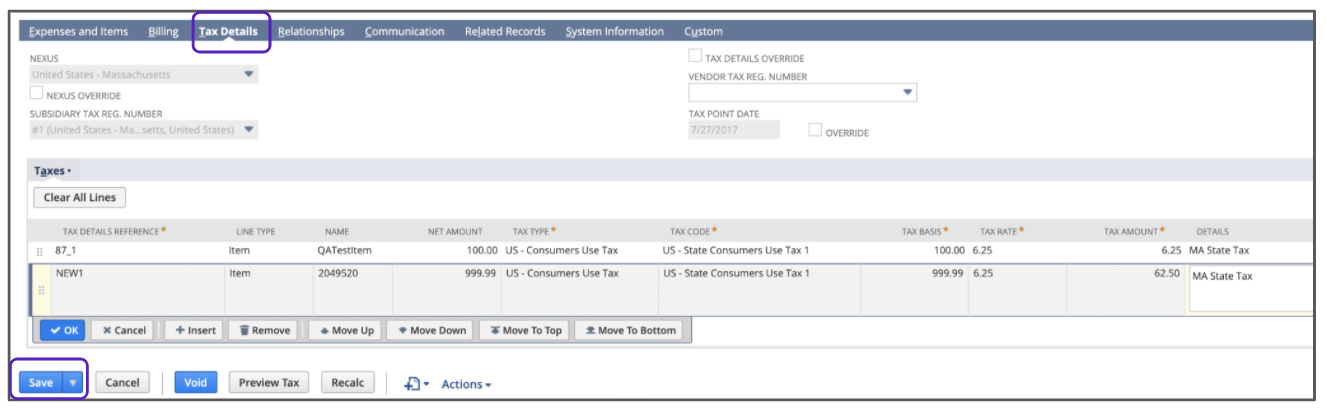Click the MA State Tax details field
The width and height of the screenshot is (1326, 408).
(1250, 290)
